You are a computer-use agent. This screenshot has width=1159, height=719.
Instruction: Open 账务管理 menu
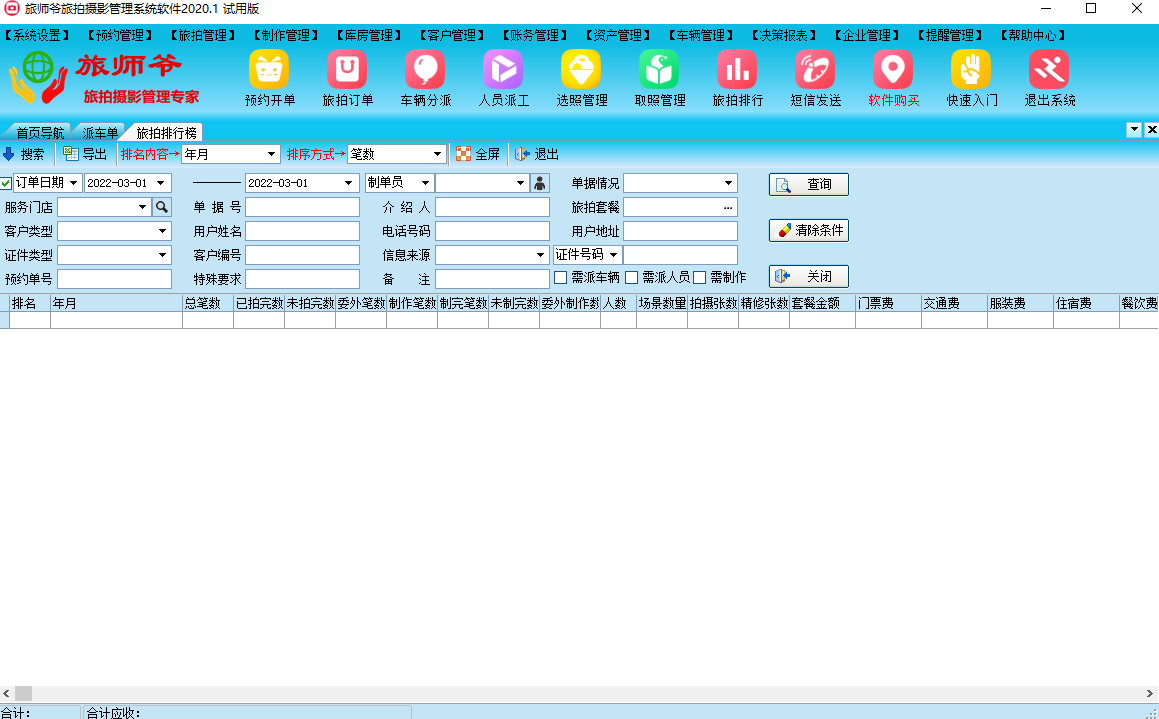point(536,35)
